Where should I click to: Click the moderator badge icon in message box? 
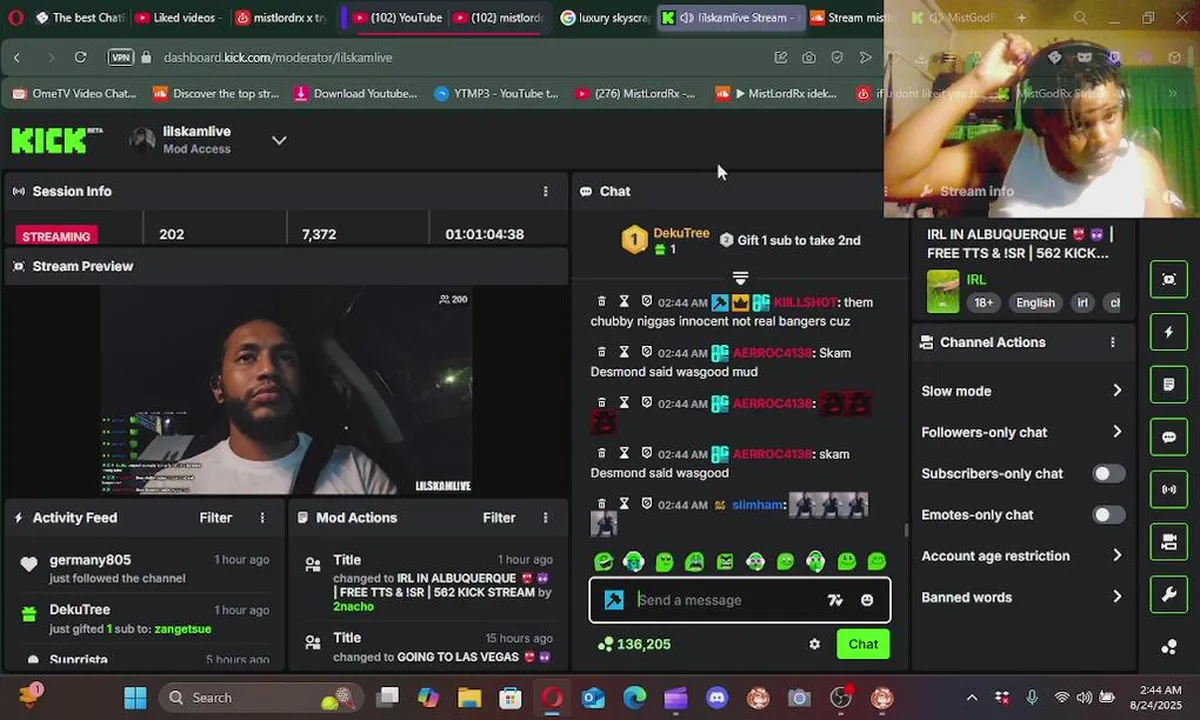click(614, 600)
